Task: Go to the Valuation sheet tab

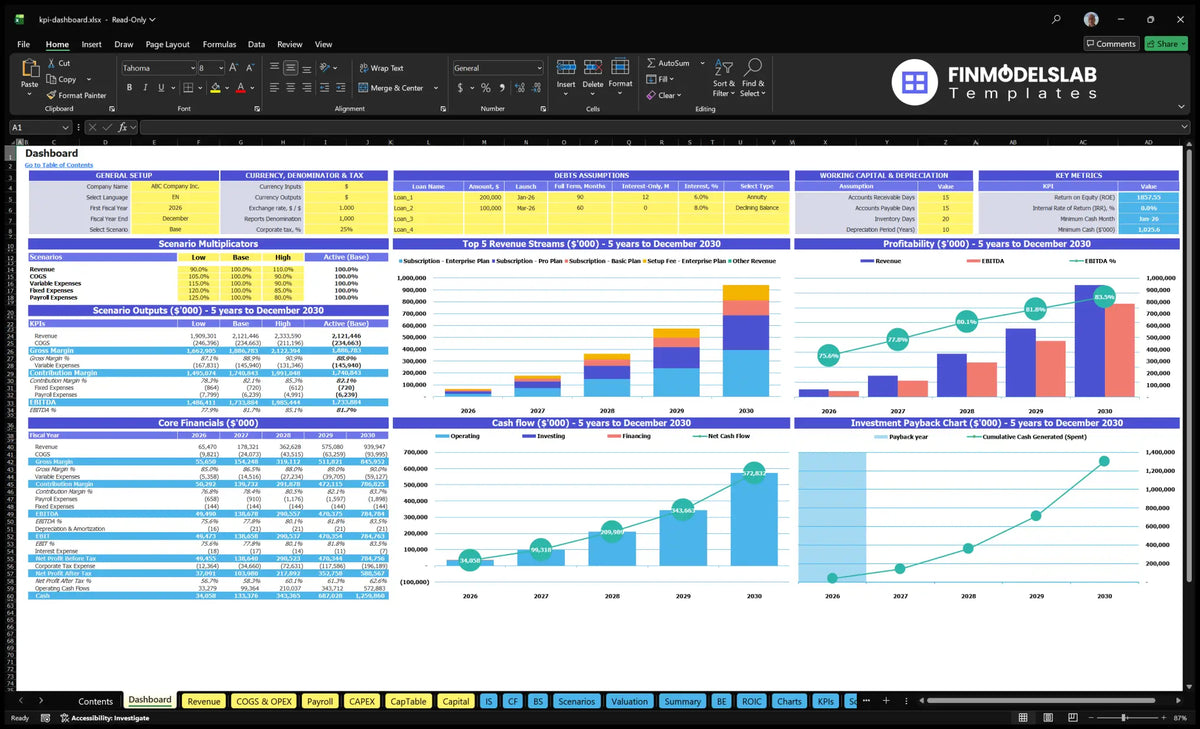Action: [629, 701]
